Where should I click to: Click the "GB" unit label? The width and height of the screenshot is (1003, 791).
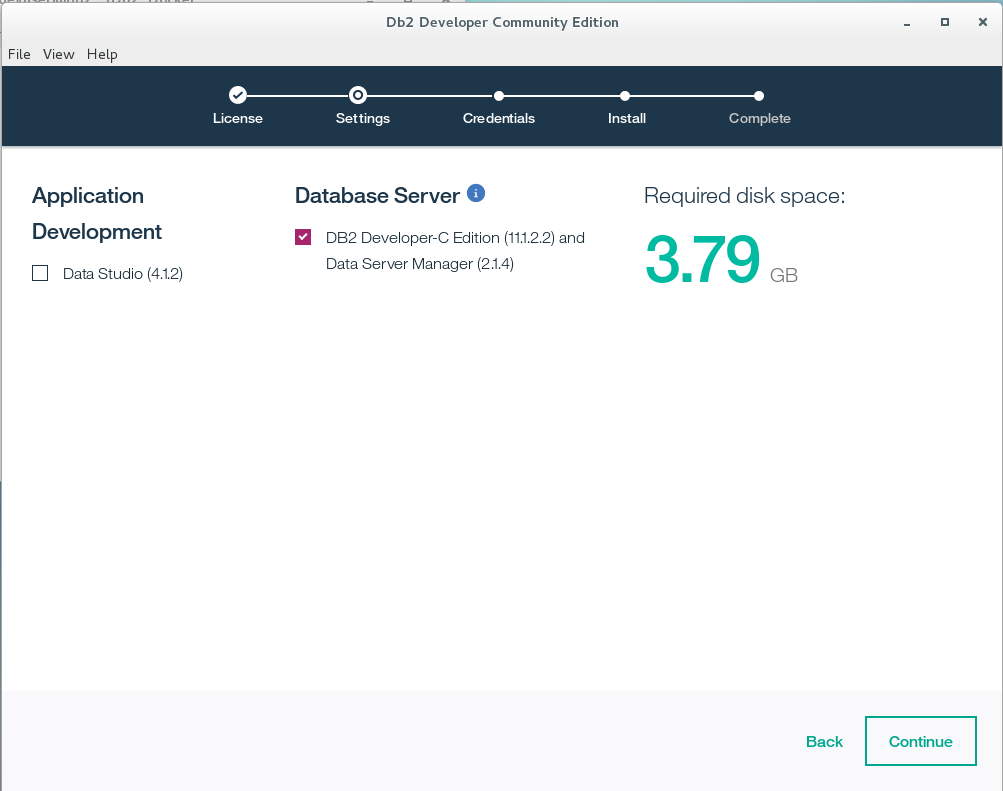click(x=784, y=276)
